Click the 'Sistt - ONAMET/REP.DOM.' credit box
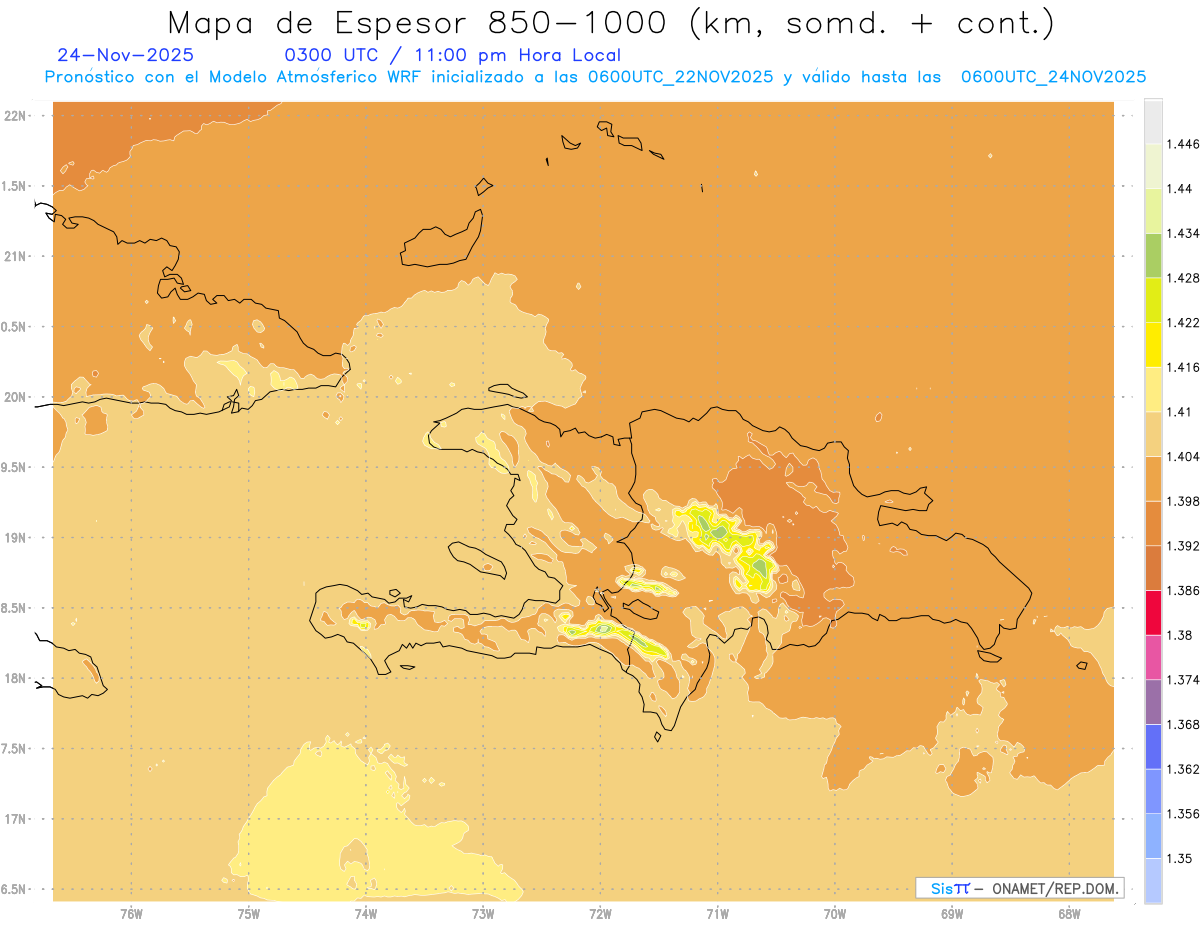 click(x=1020, y=888)
